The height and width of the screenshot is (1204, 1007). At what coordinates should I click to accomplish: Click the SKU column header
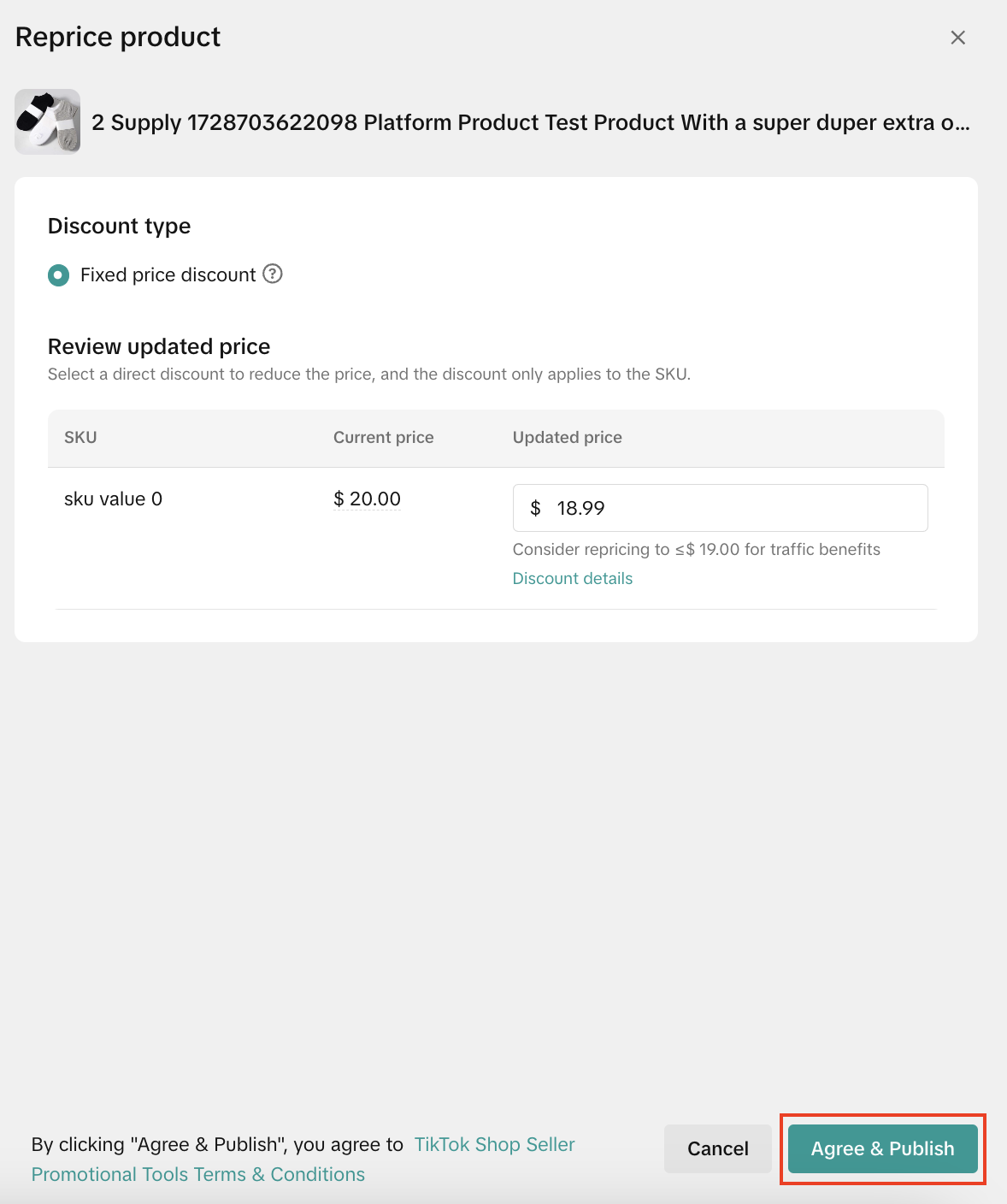click(x=80, y=437)
